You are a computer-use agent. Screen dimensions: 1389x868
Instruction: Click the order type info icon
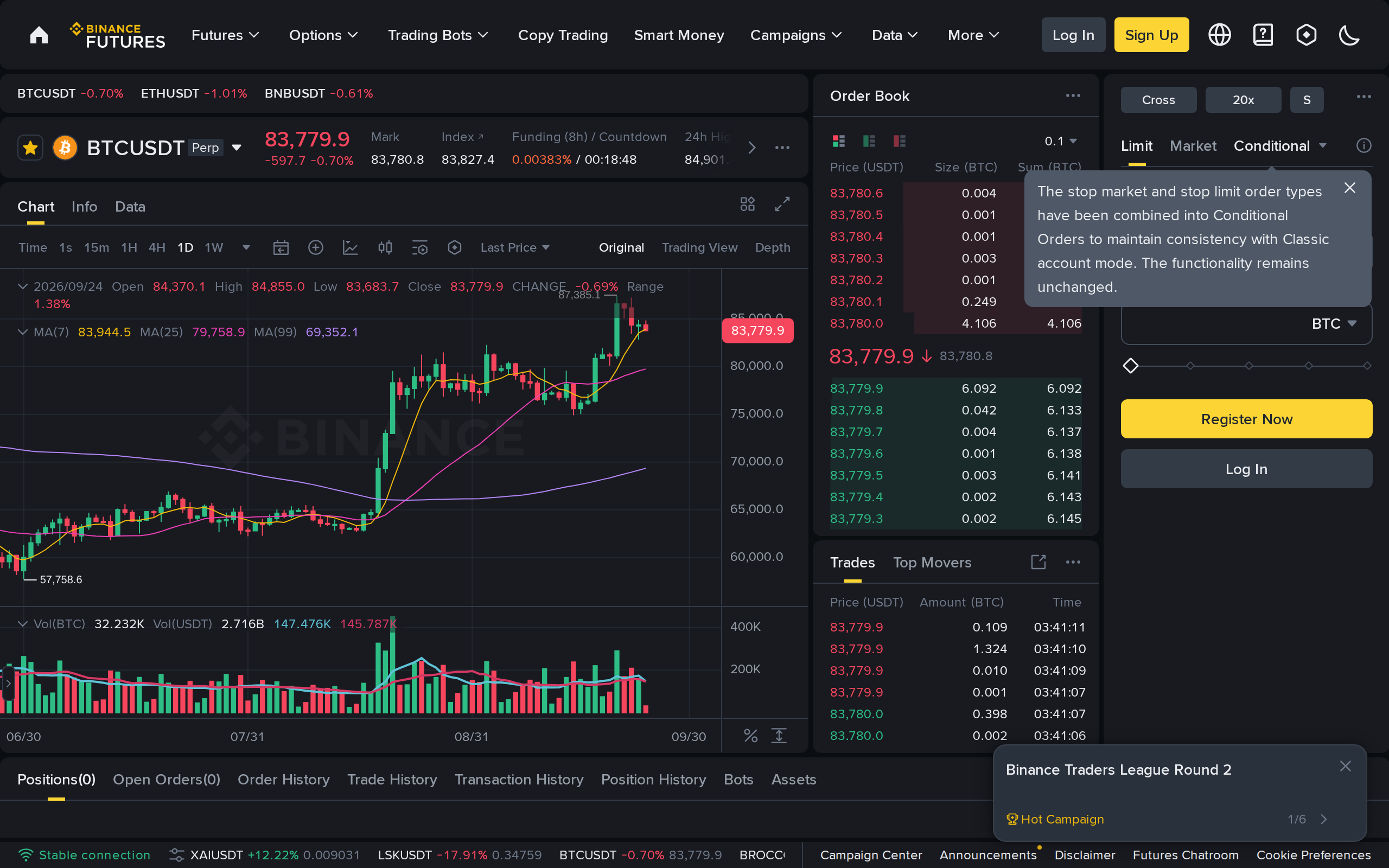1363,146
